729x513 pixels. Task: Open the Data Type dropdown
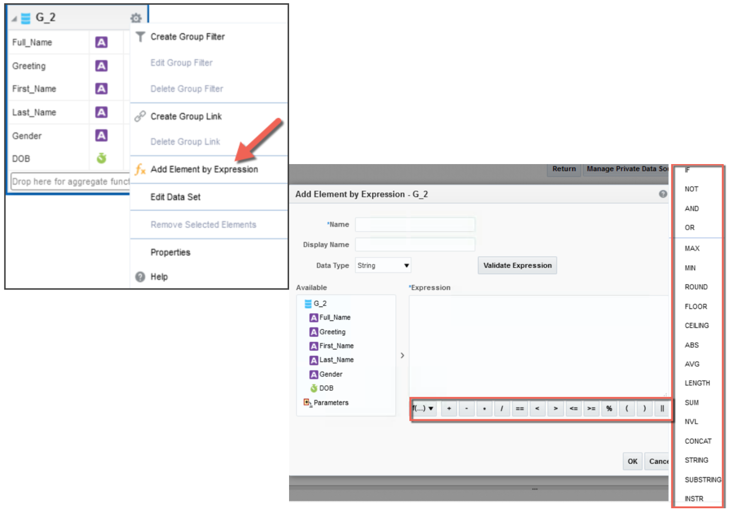click(x=383, y=266)
